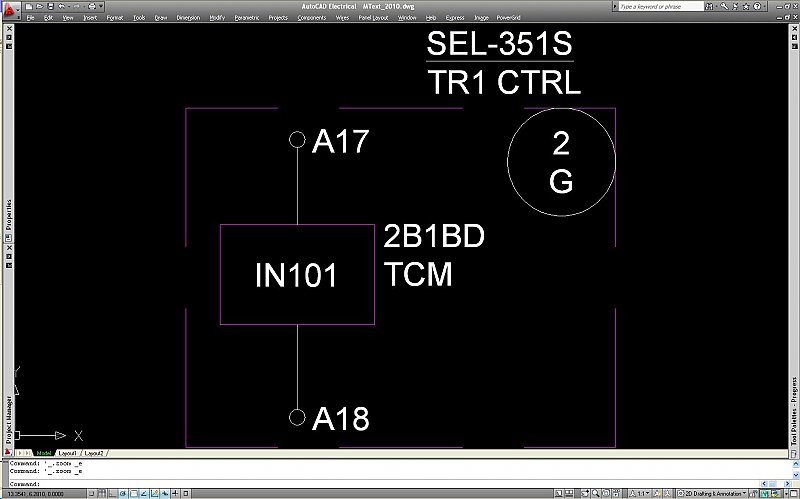The height and width of the screenshot is (499, 800).
Task: Toggle Quick Properties in status bar
Action: click(186, 493)
